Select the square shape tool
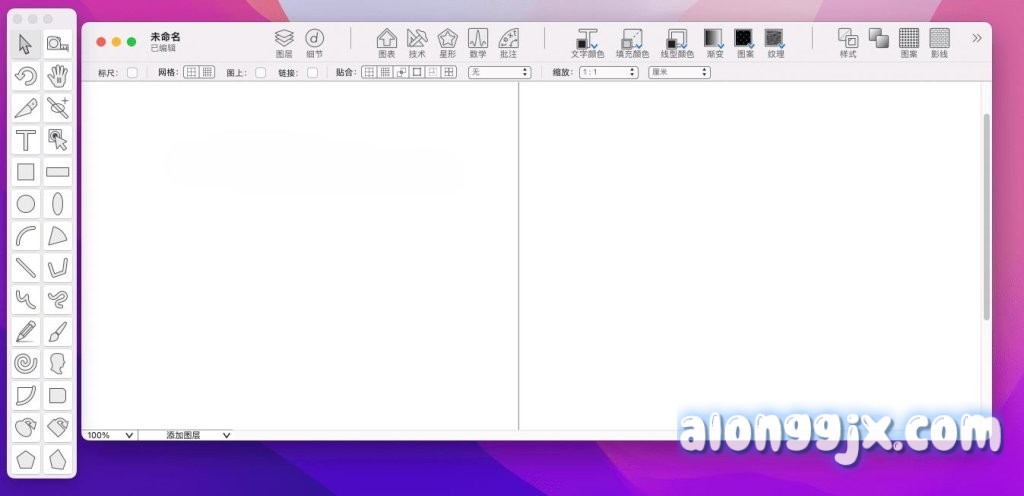The height and width of the screenshot is (496, 1024). 25,172
